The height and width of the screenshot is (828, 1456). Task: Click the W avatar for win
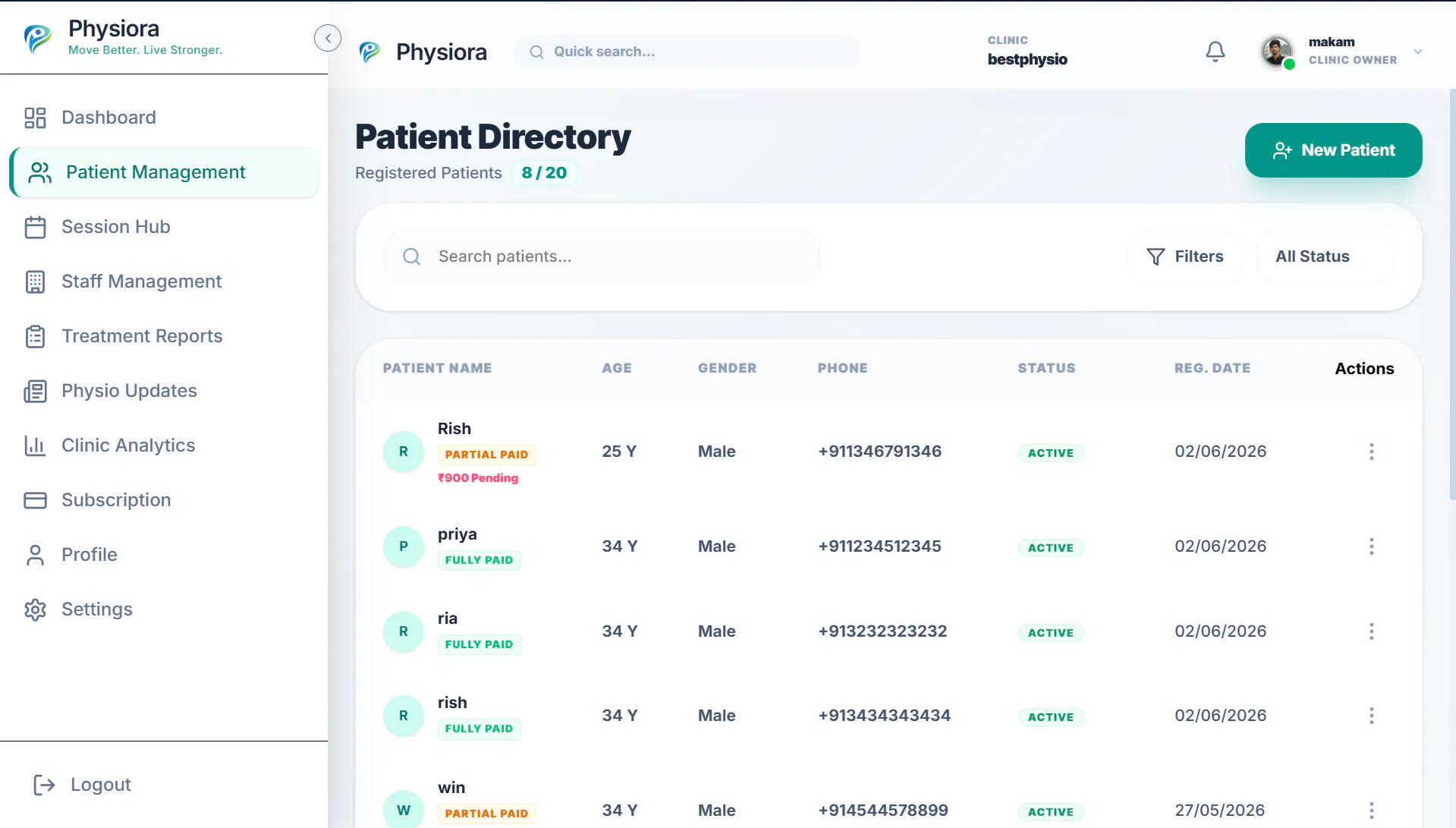[404, 810]
